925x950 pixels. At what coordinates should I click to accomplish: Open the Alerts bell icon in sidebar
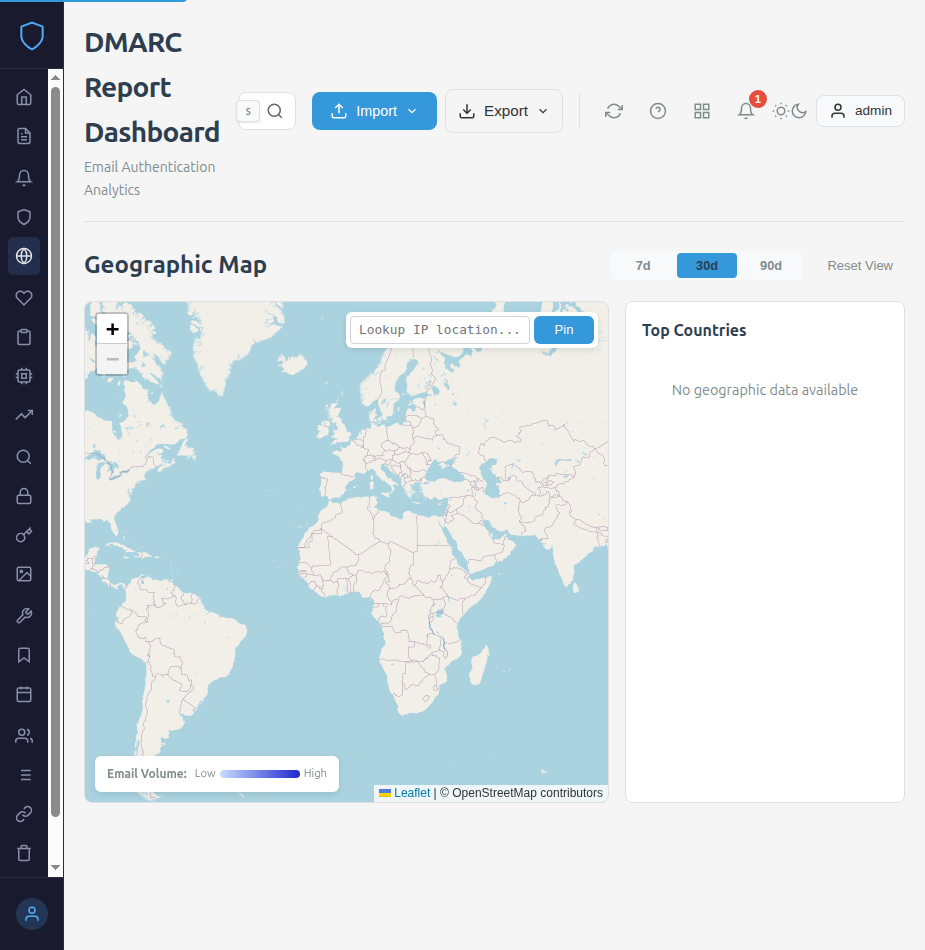point(24,177)
